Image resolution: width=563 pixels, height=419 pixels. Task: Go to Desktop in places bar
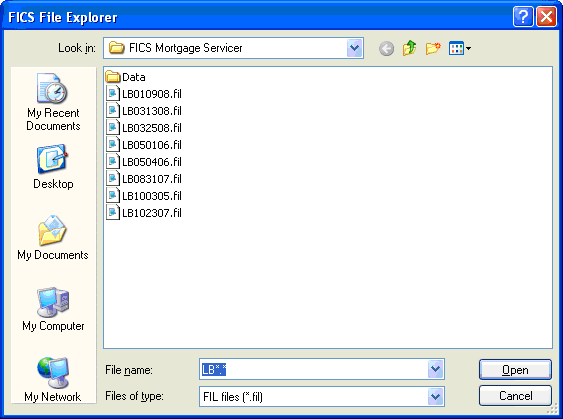[53, 167]
